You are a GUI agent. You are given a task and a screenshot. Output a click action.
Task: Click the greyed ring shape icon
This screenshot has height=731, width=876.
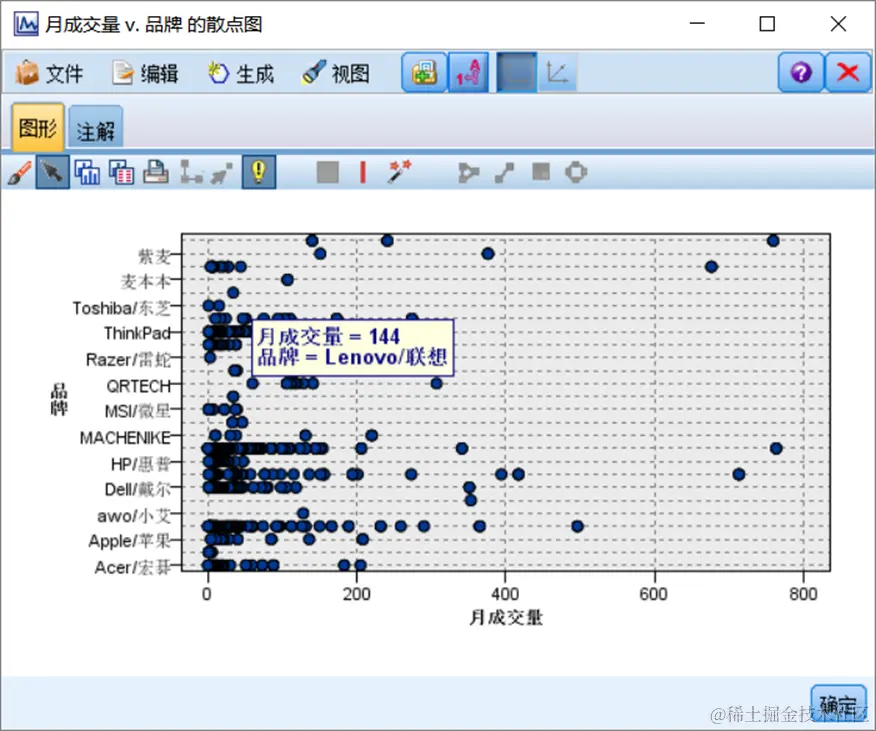pos(576,172)
